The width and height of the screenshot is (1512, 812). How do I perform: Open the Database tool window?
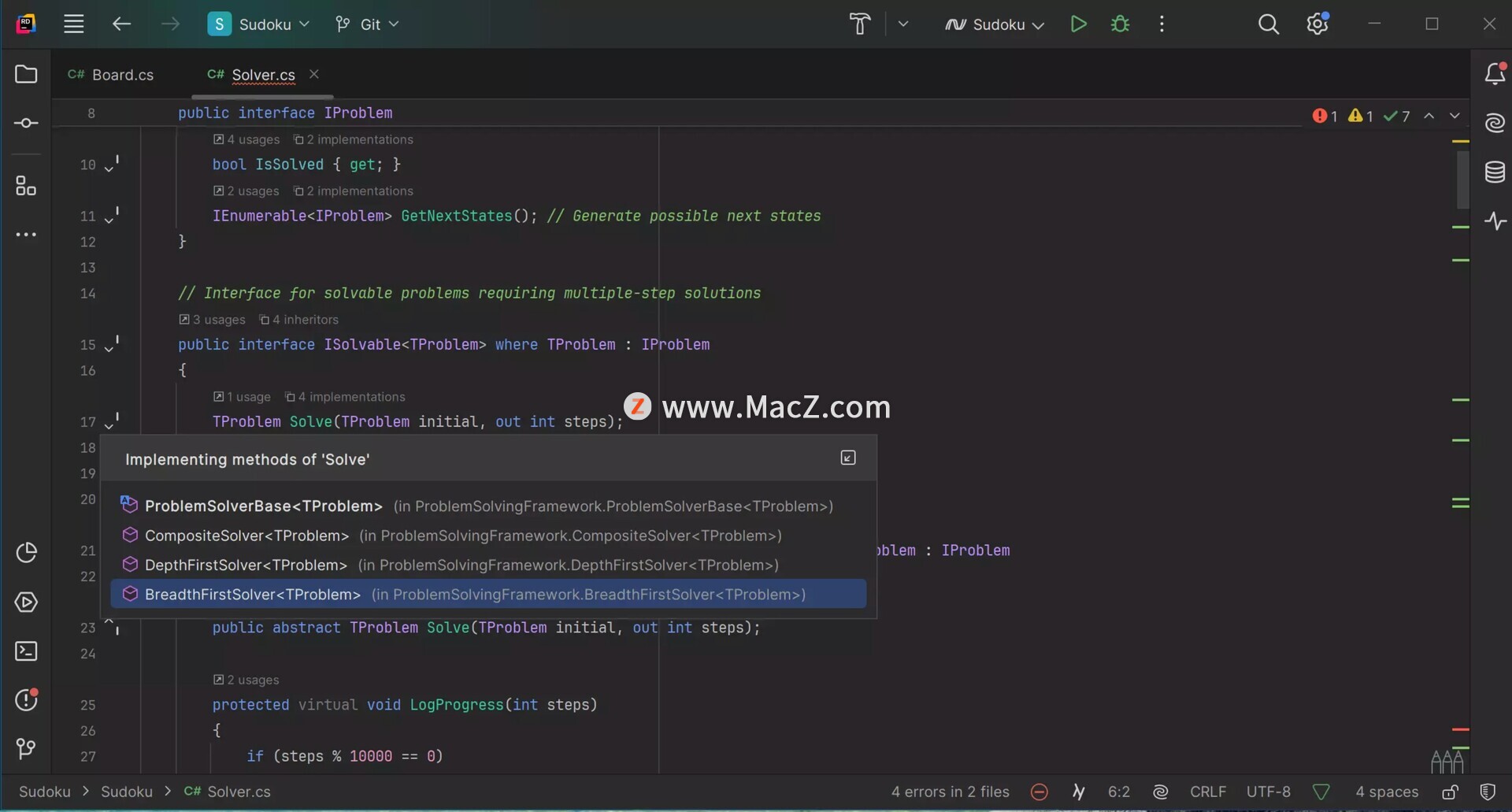[1495, 172]
